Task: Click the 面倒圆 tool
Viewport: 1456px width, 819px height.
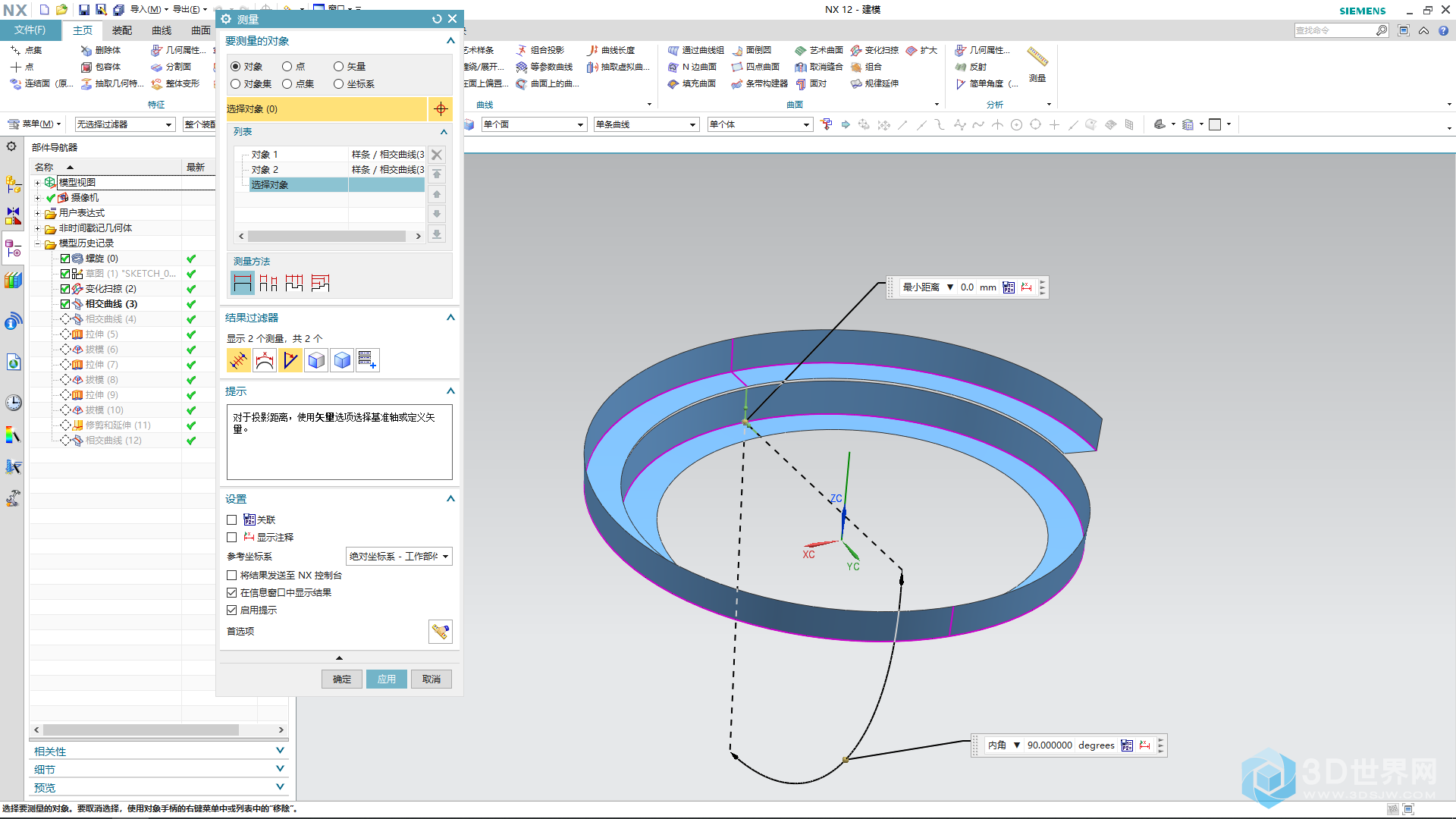Action: click(x=752, y=50)
